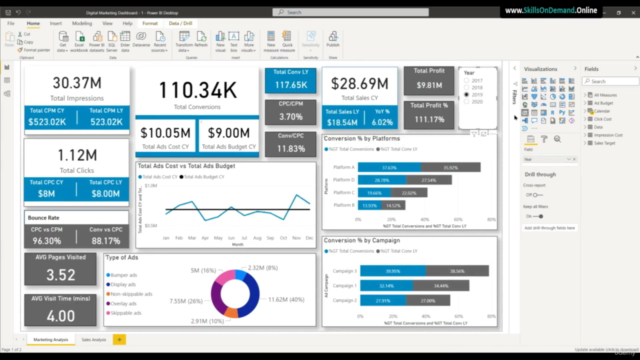Switch to Data view in left sidebar
Viewport: 640px width, 360px height.
[x=7, y=80]
